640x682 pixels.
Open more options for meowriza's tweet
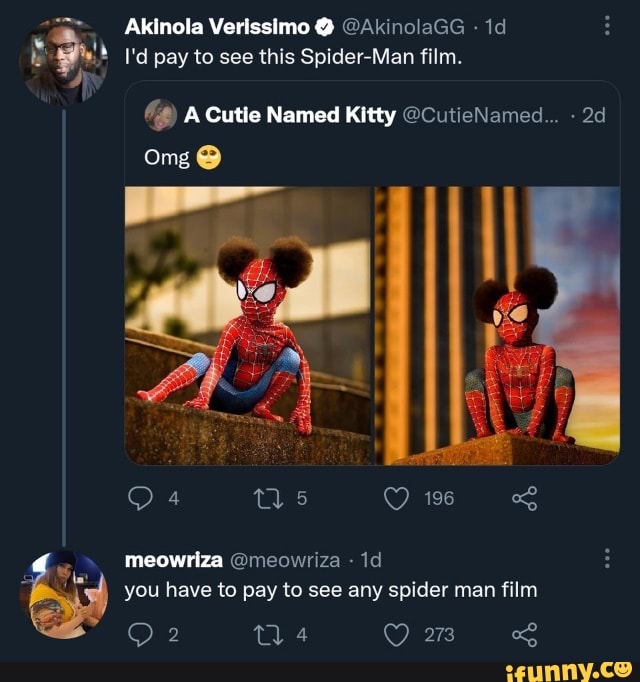608,560
